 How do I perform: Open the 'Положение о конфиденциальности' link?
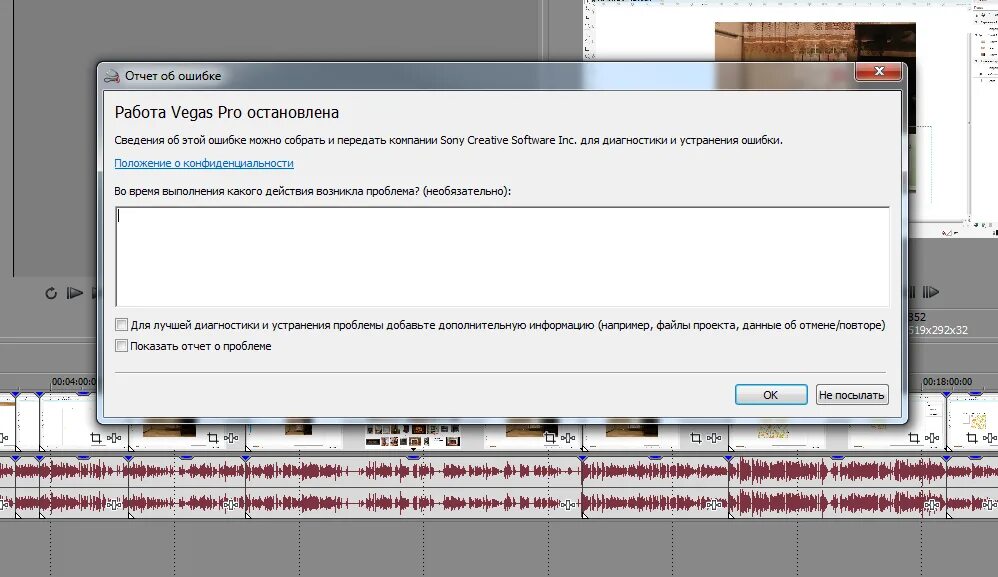(204, 163)
